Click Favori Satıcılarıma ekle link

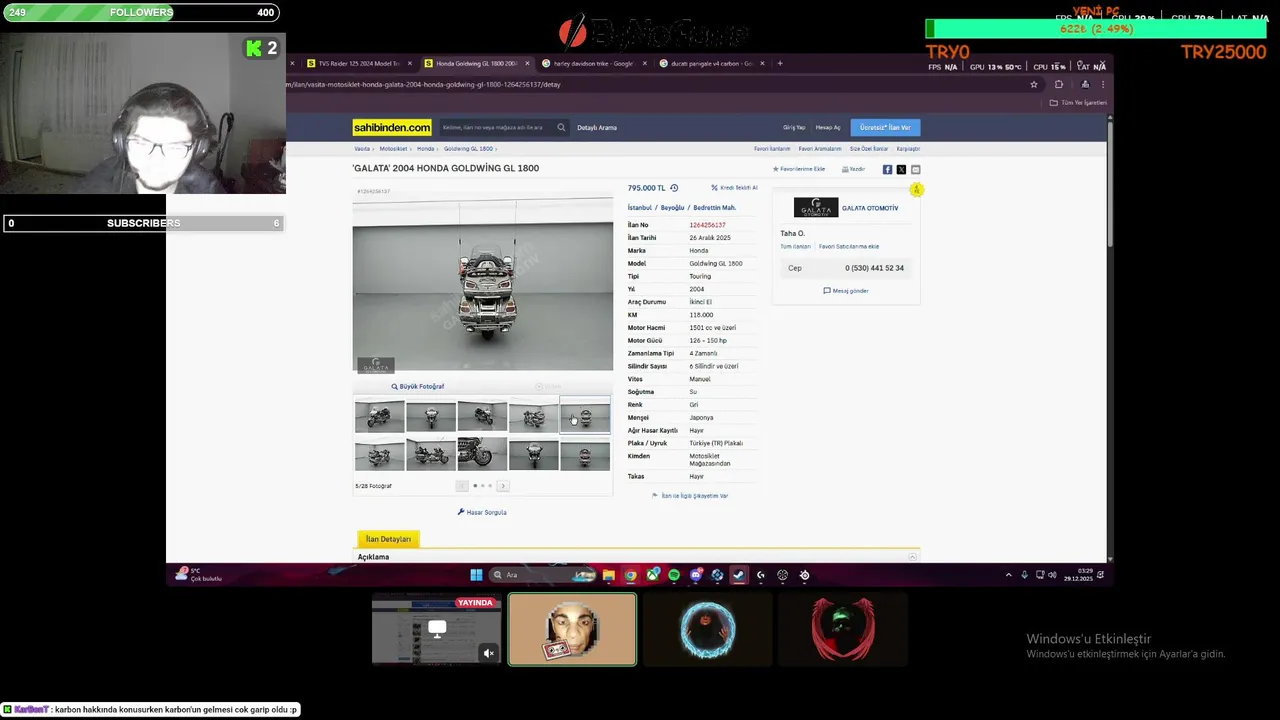tap(849, 246)
